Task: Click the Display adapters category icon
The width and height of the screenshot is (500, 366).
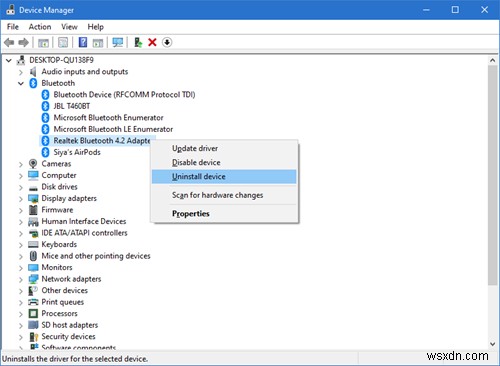Action: pos(33,199)
